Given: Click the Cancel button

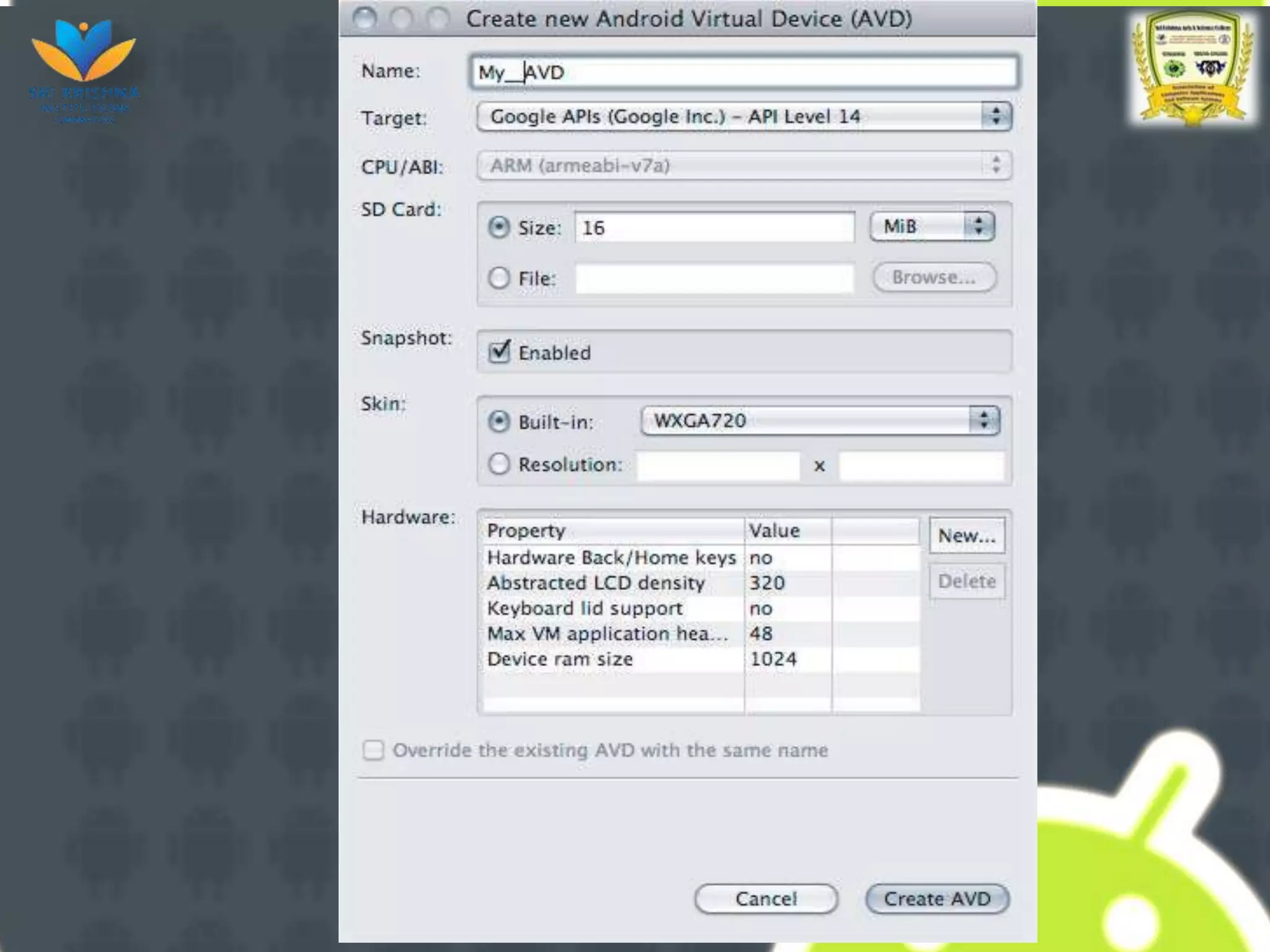Looking at the screenshot, I should 766,899.
